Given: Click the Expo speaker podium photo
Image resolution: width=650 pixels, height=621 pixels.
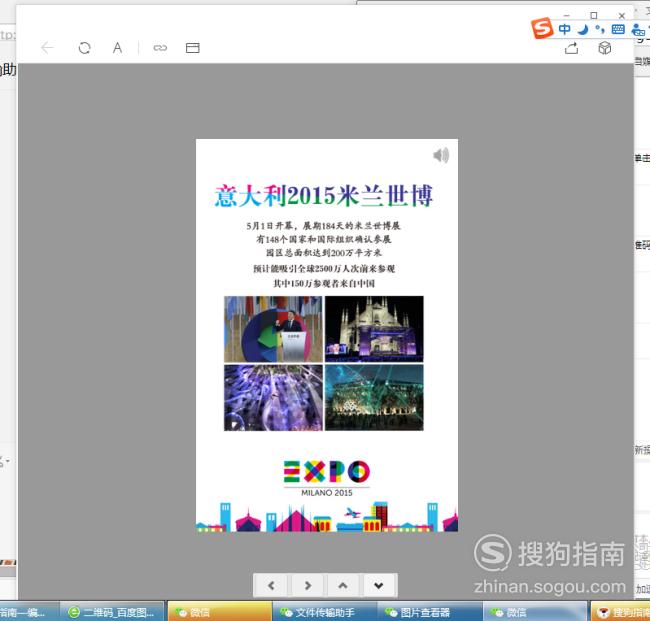Looking at the screenshot, I should coord(273,329).
